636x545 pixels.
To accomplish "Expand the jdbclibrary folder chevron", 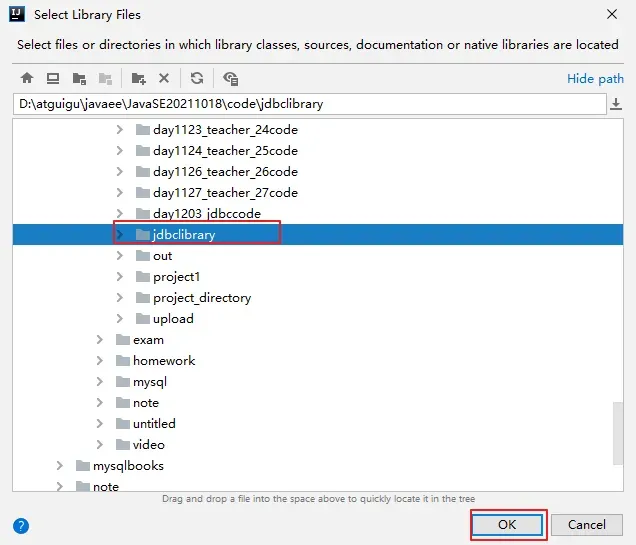I will point(120,235).
